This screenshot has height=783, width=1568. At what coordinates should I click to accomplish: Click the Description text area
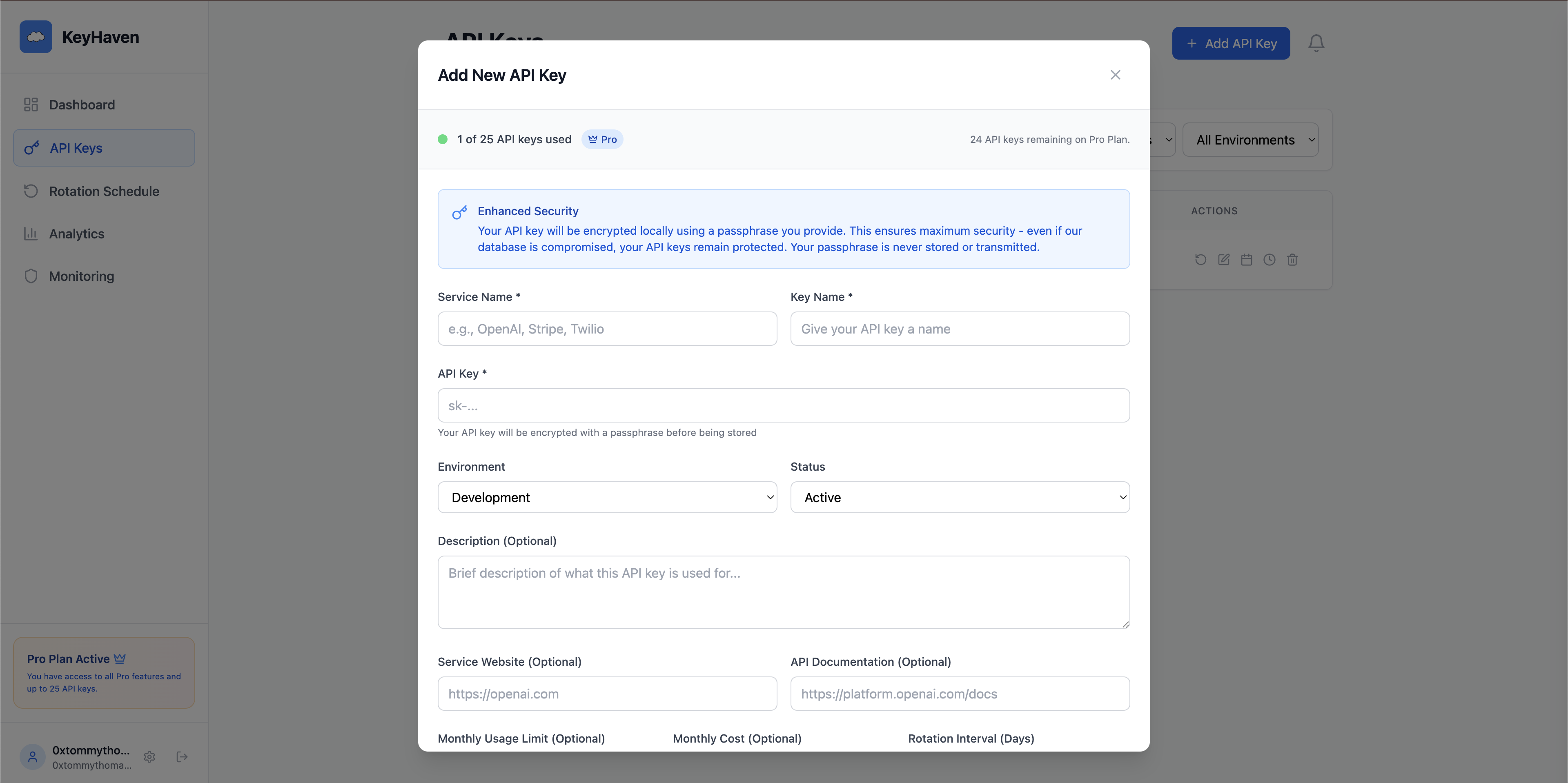click(x=784, y=592)
